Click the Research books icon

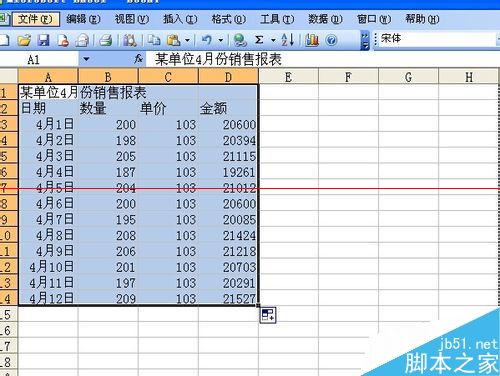pyautogui.click(x=130, y=40)
